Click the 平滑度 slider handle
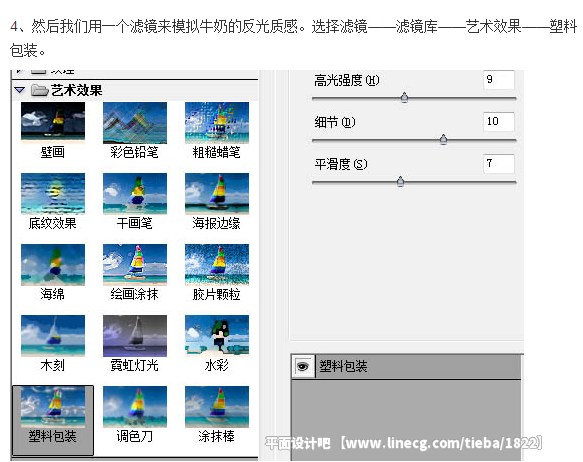 coord(400,182)
